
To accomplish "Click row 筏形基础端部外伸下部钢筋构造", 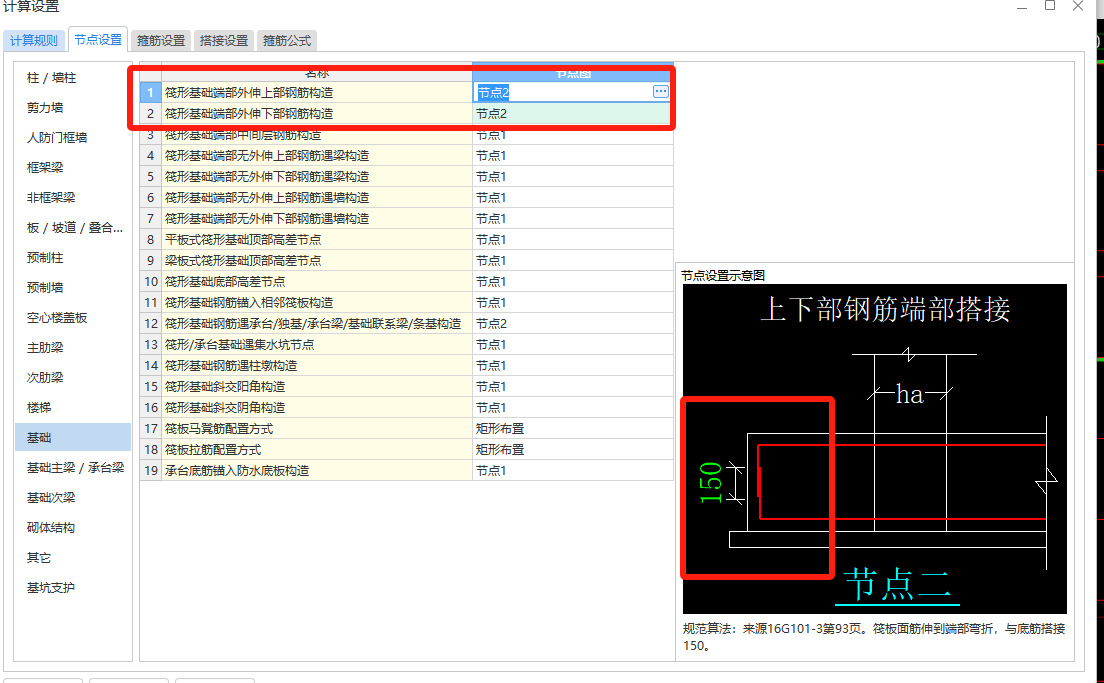I will coord(317,113).
